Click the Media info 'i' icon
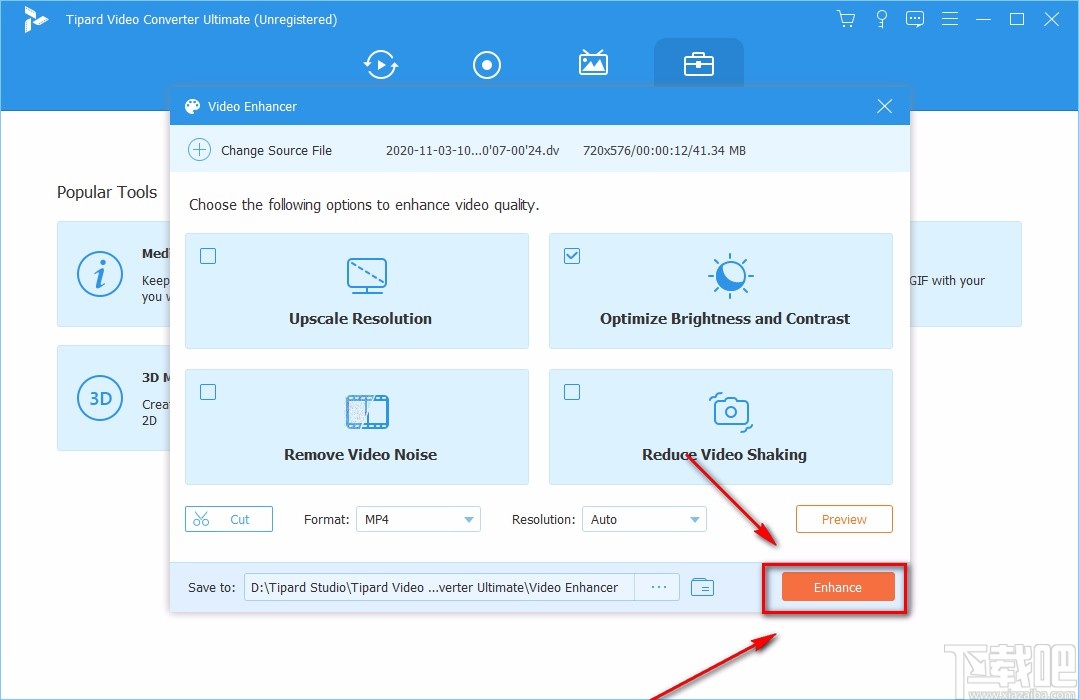Viewport: 1079px width, 700px height. (x=100, y=274)
